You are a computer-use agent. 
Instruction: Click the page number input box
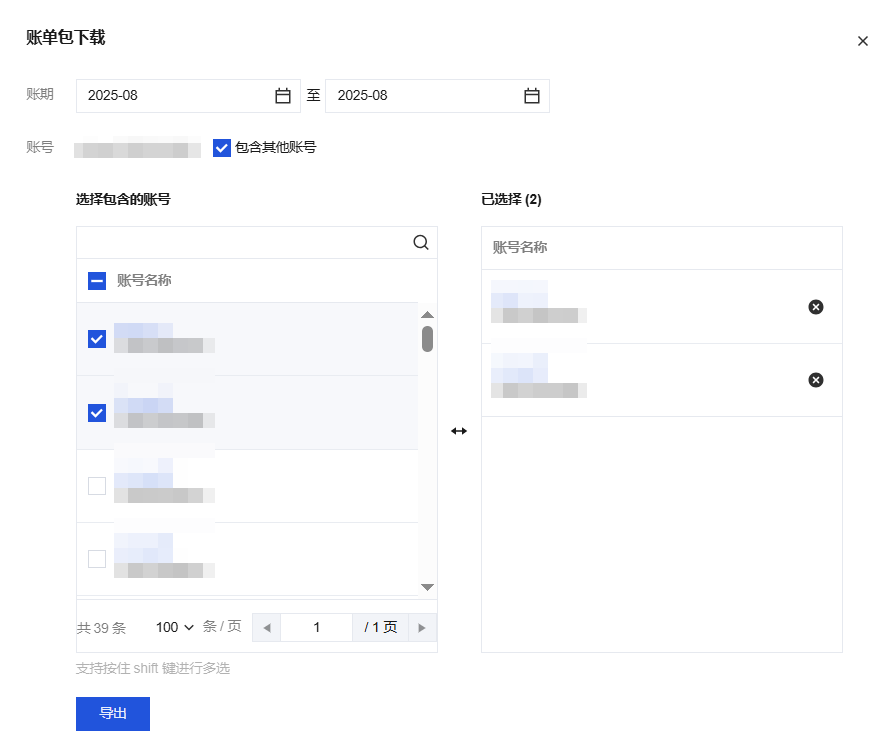317,628
